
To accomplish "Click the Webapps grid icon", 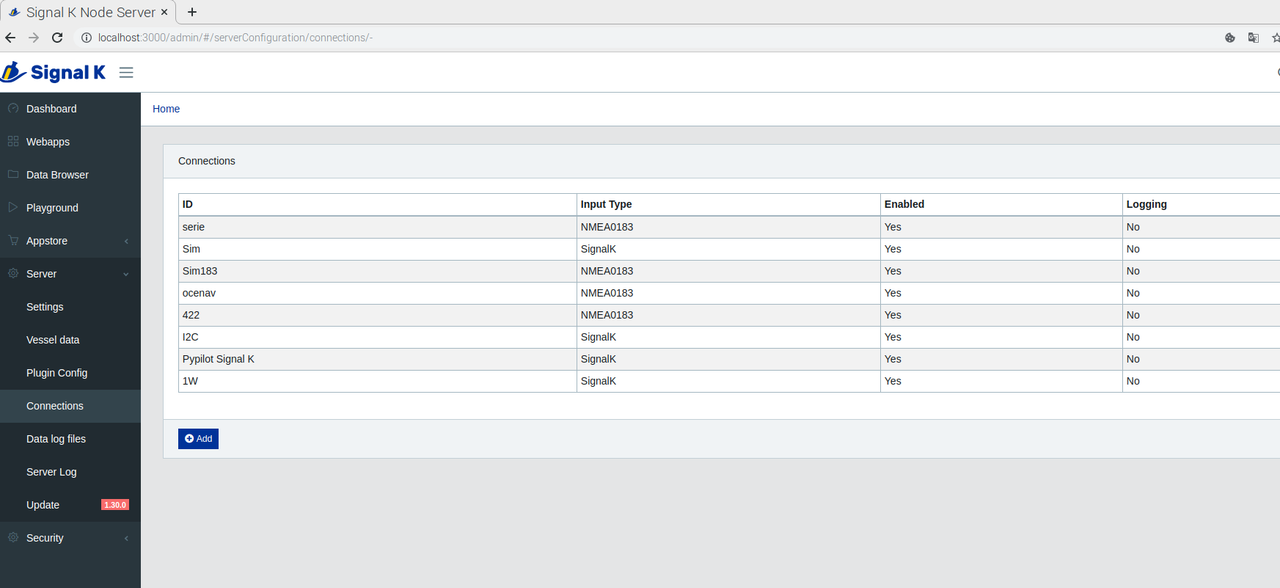I will [x=13, y=141].
